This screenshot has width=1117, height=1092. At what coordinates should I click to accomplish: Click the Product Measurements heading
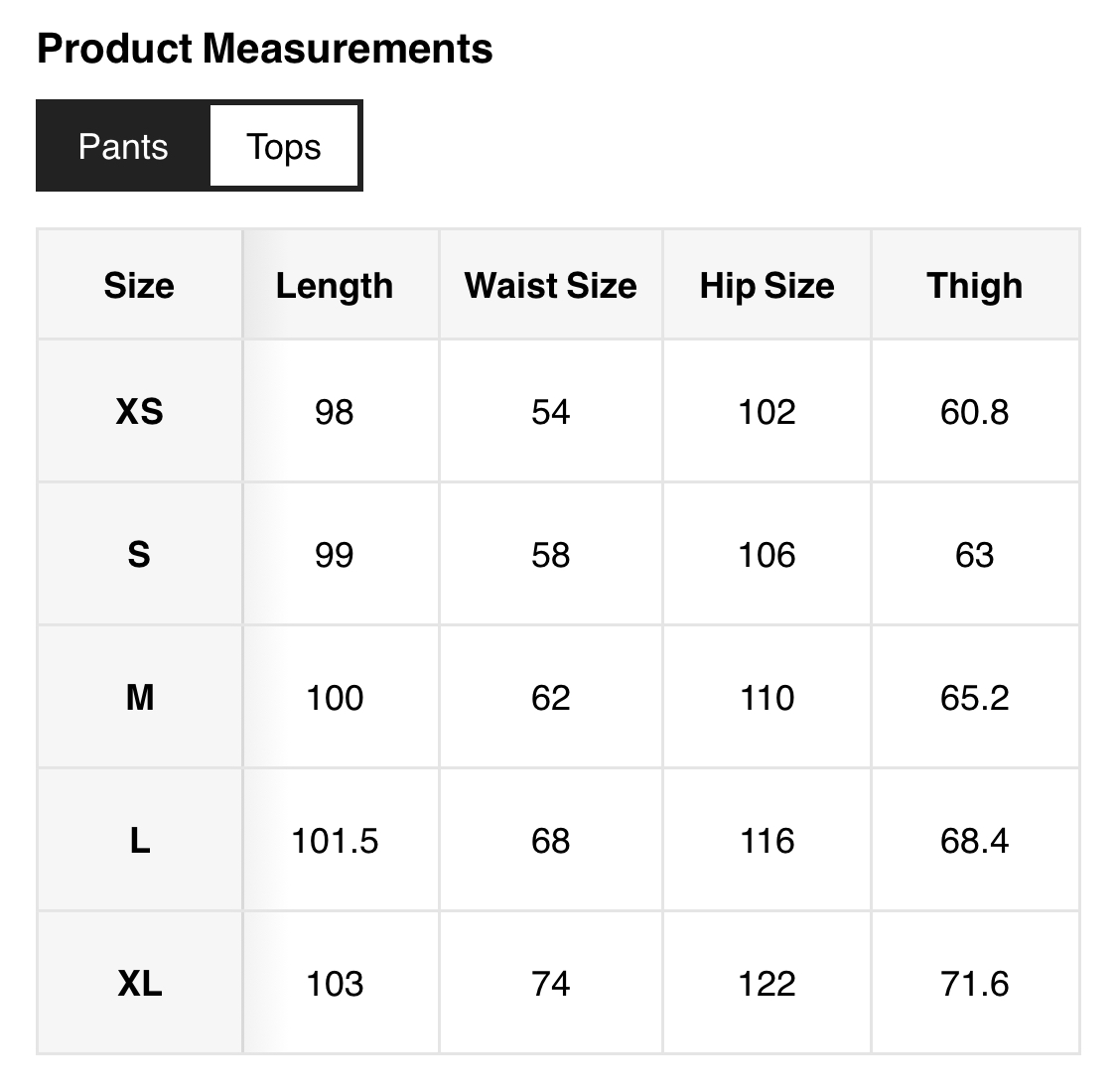tap(264, 49)
